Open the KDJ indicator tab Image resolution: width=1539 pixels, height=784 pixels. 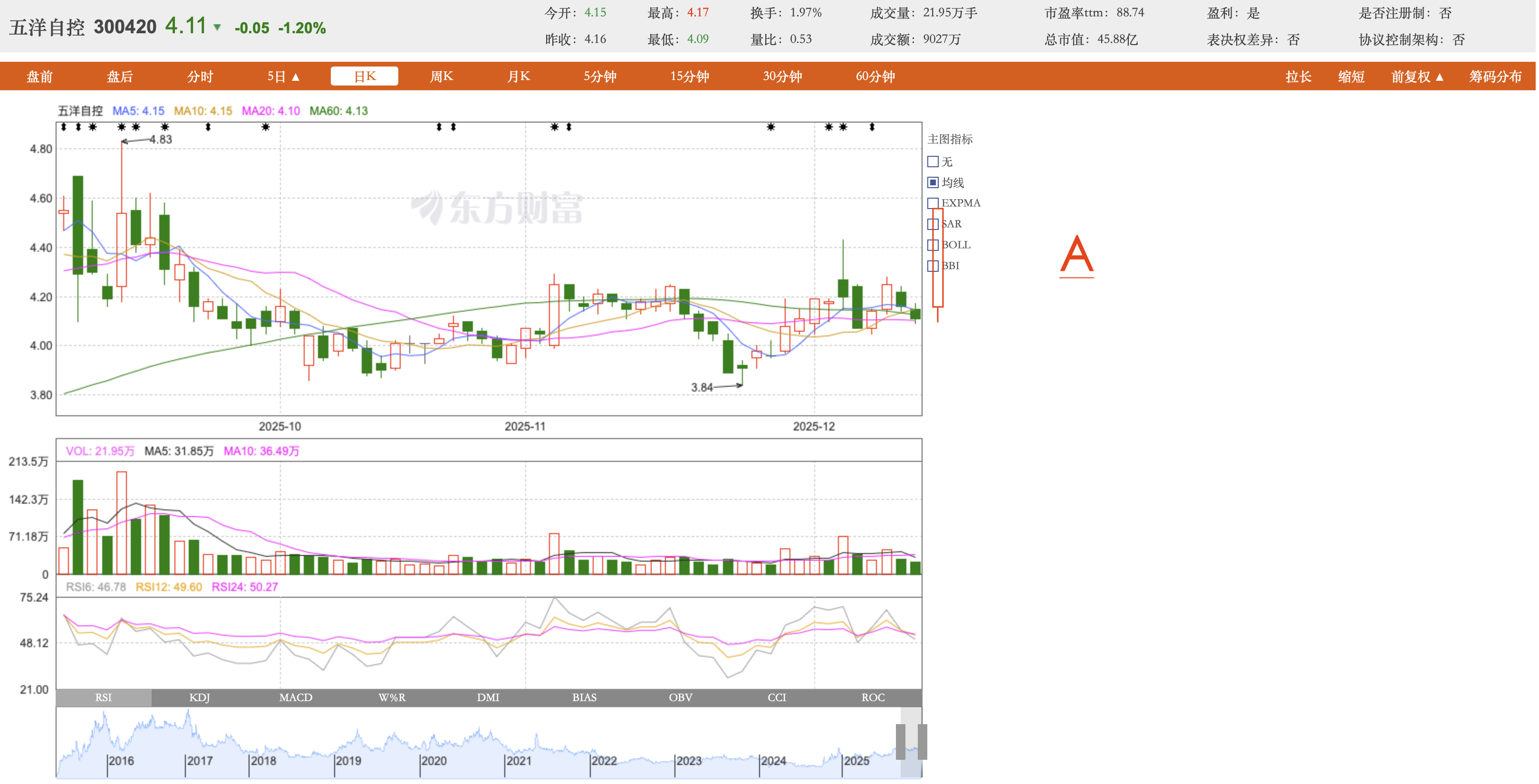pyautogui.click(x=200, y=697)
